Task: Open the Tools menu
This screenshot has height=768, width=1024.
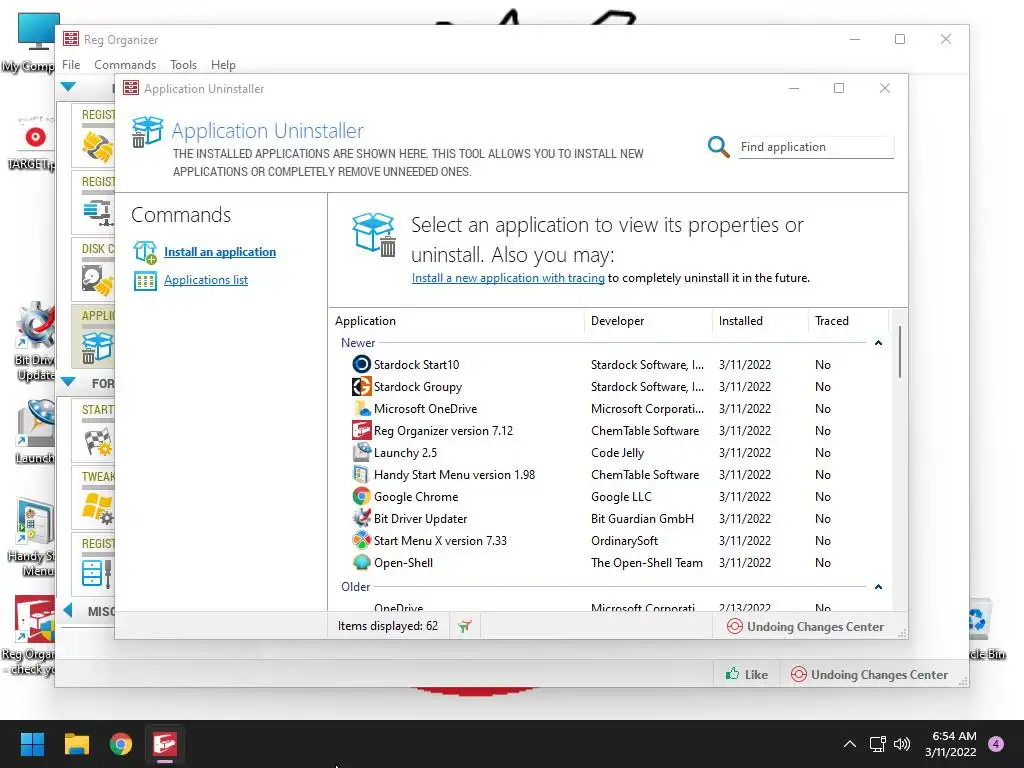Action: (183, 65)
